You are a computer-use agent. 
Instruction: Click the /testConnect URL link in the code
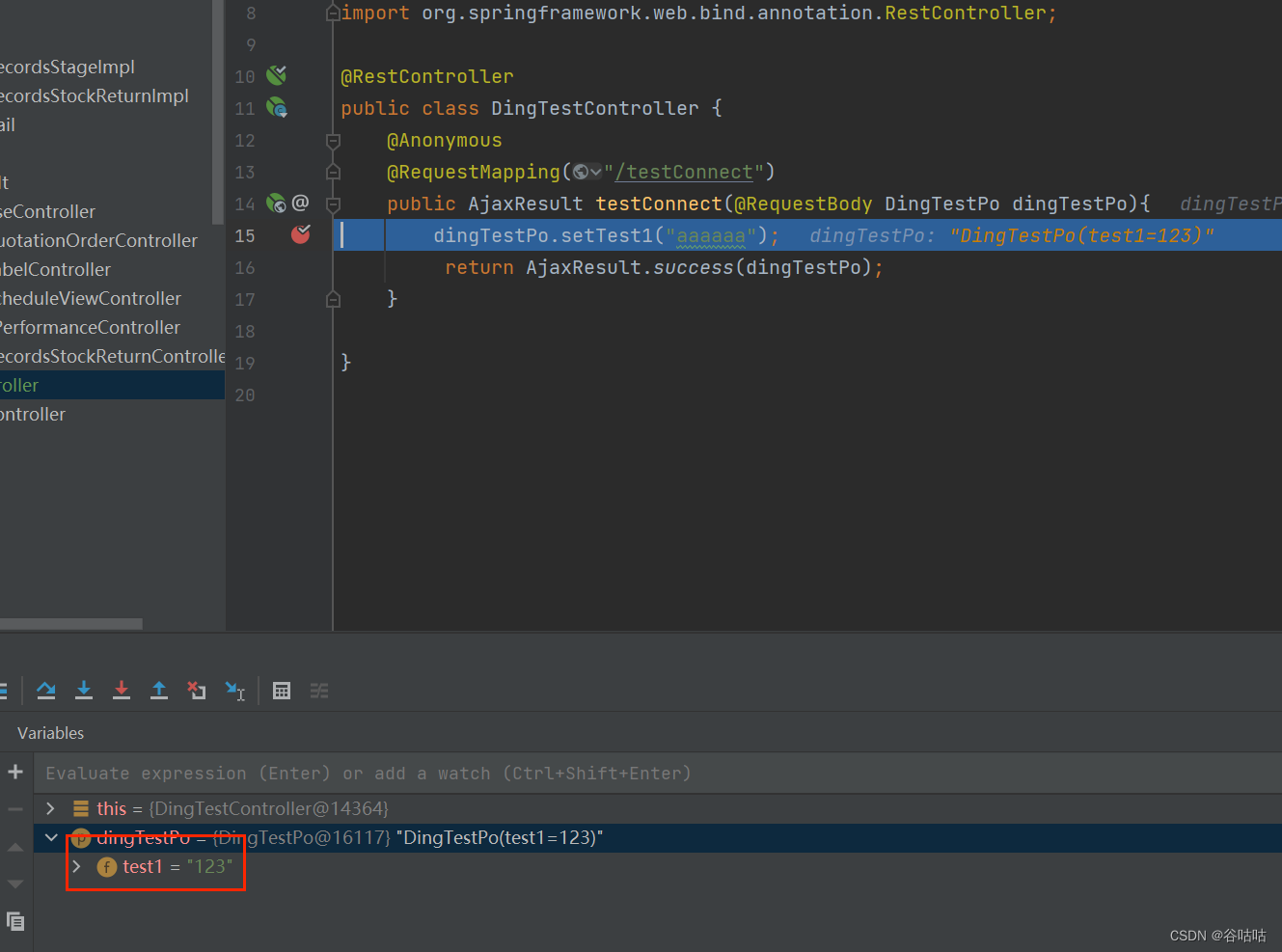[x=684, y=172]
